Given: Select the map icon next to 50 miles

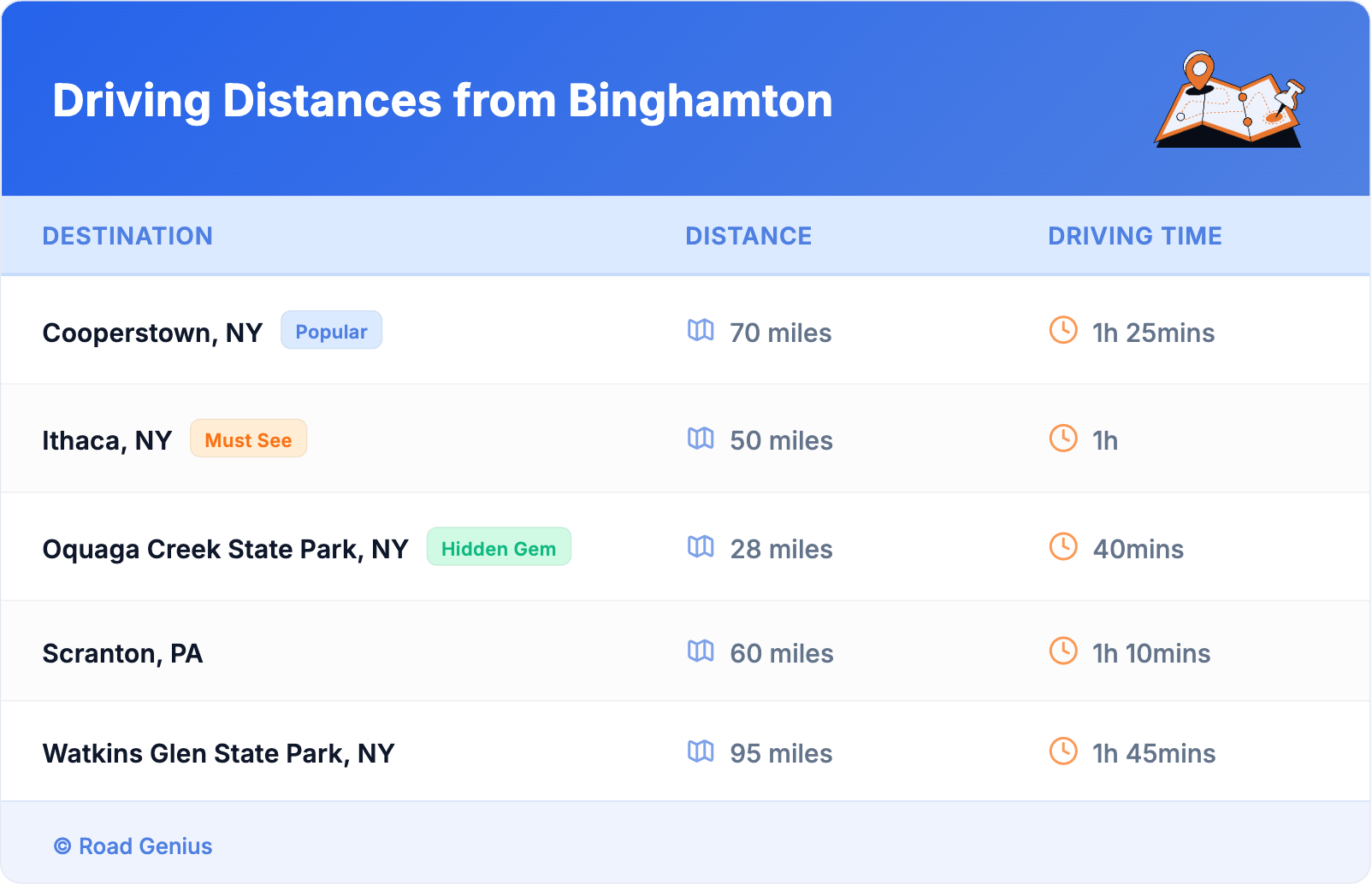Looking at the screenshot, I should point(701,439).
